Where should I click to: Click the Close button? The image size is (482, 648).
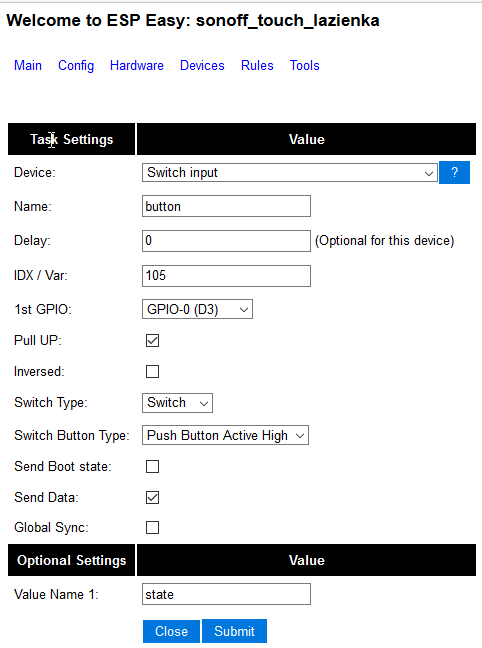click(171, 631)
